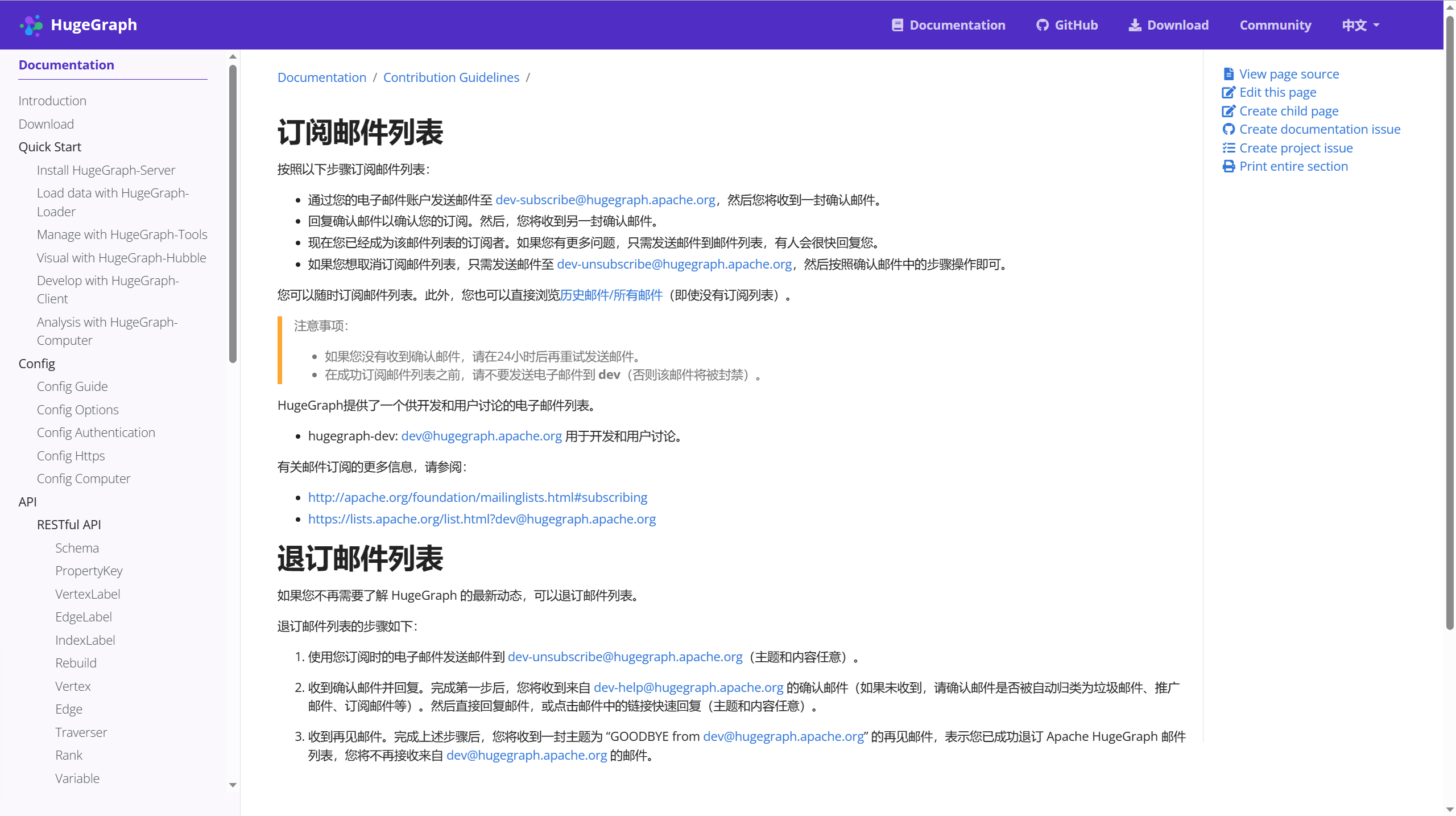The height and width of the screenshot is (816, 1456).
Task: Click the HugeGraph logo icon
Action: pos(31,25)
